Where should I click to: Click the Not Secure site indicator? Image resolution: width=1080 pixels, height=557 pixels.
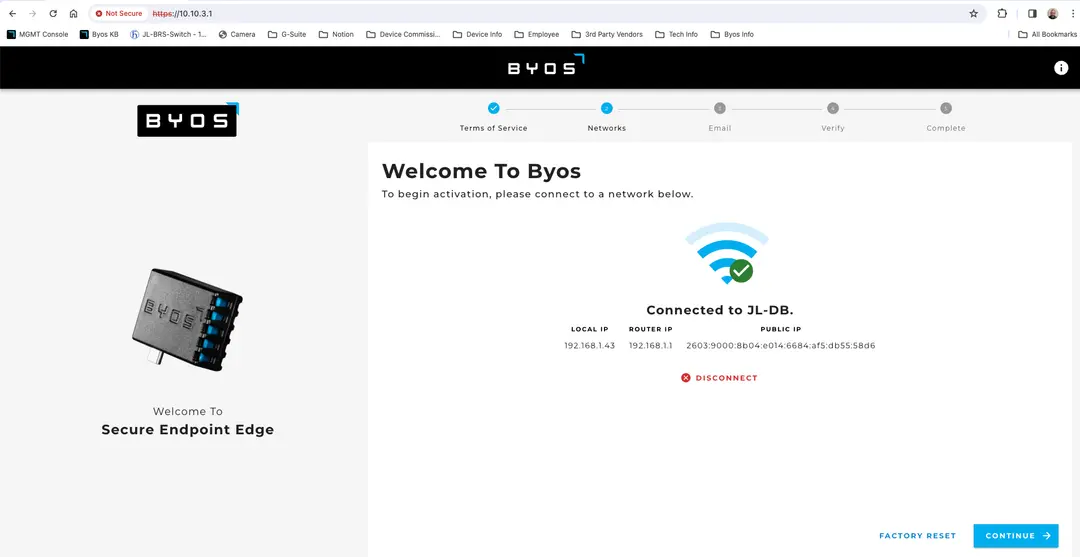click(118, 14)
